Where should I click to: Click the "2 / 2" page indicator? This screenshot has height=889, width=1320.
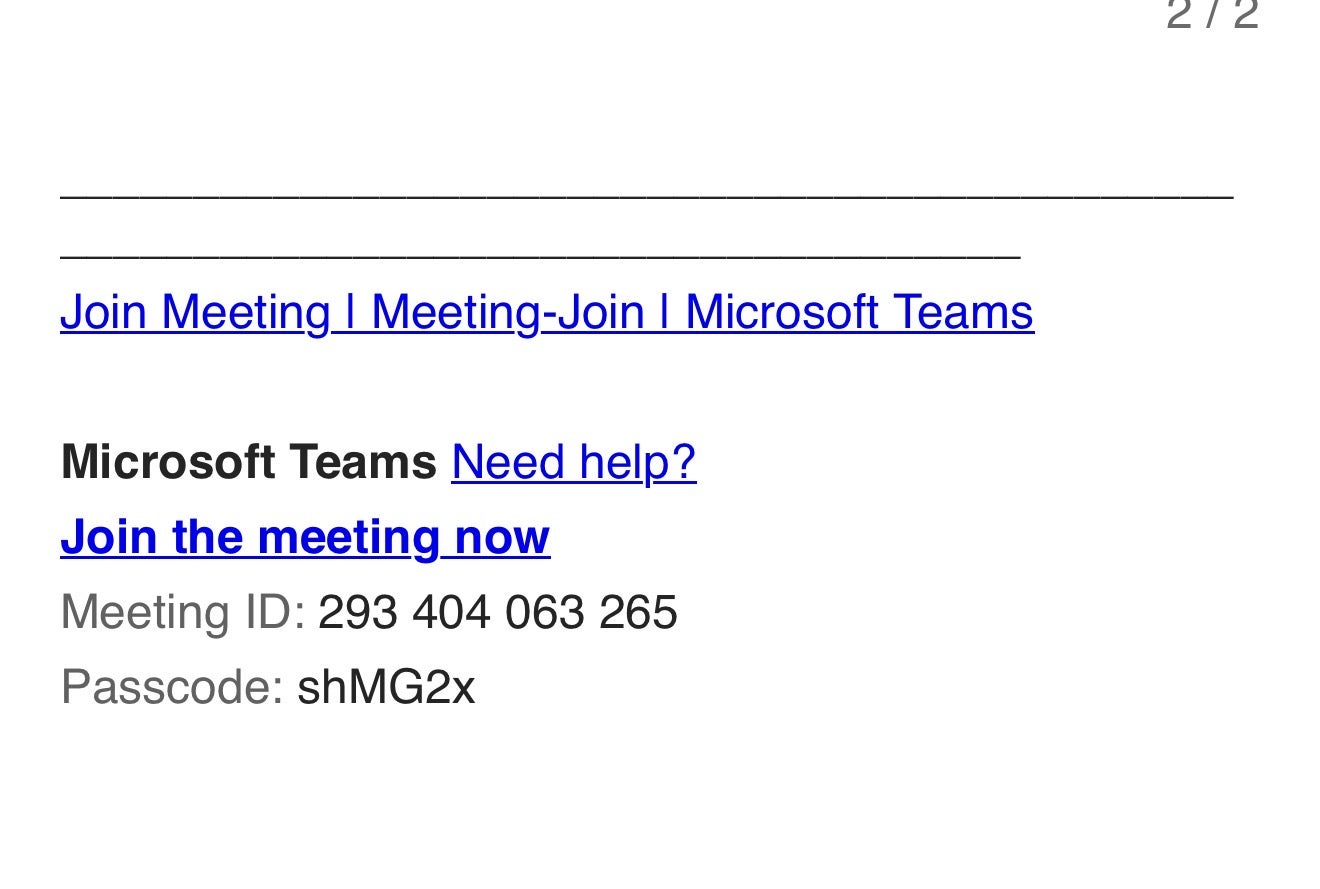pyautogui.click(x=1212, y=16)
